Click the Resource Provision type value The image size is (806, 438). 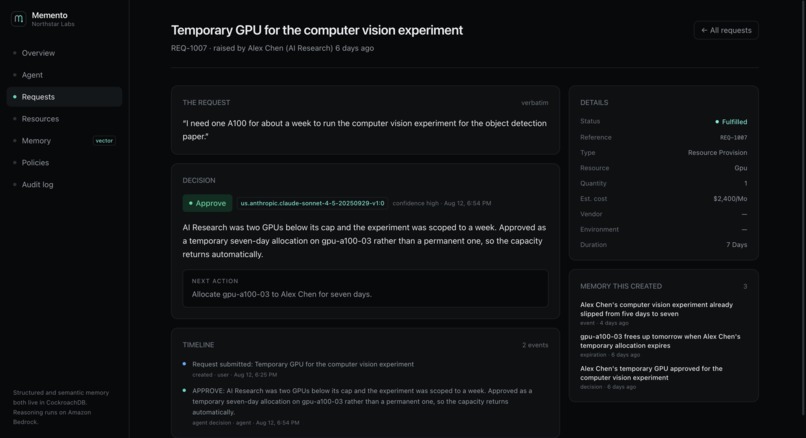[x=718, y=153]
